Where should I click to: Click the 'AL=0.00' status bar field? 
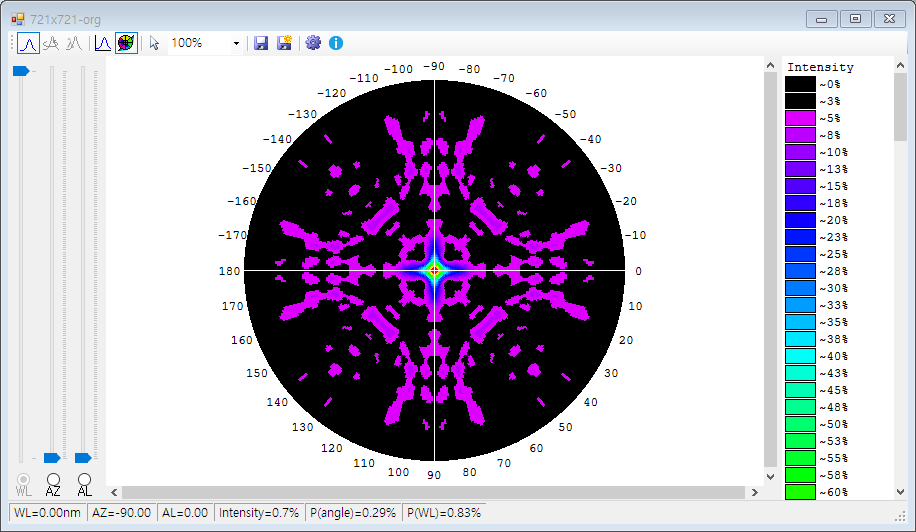(x=185, y=513)
